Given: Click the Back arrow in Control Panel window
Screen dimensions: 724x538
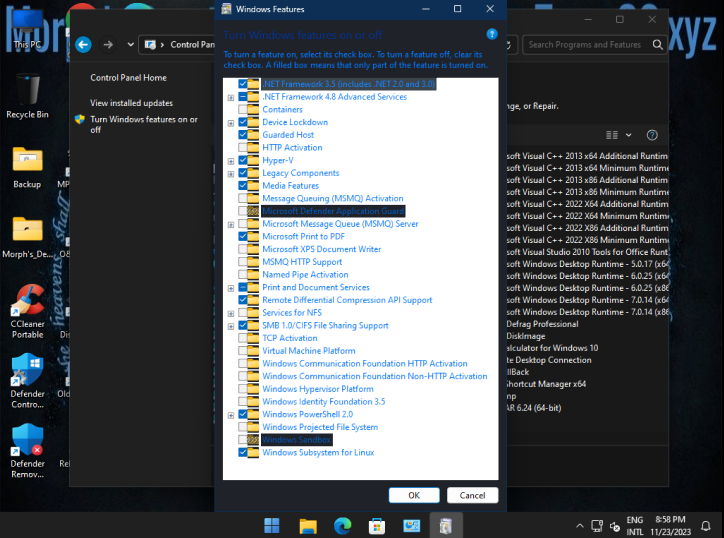Looking at the screenshot, I should (x=84, y=45).
